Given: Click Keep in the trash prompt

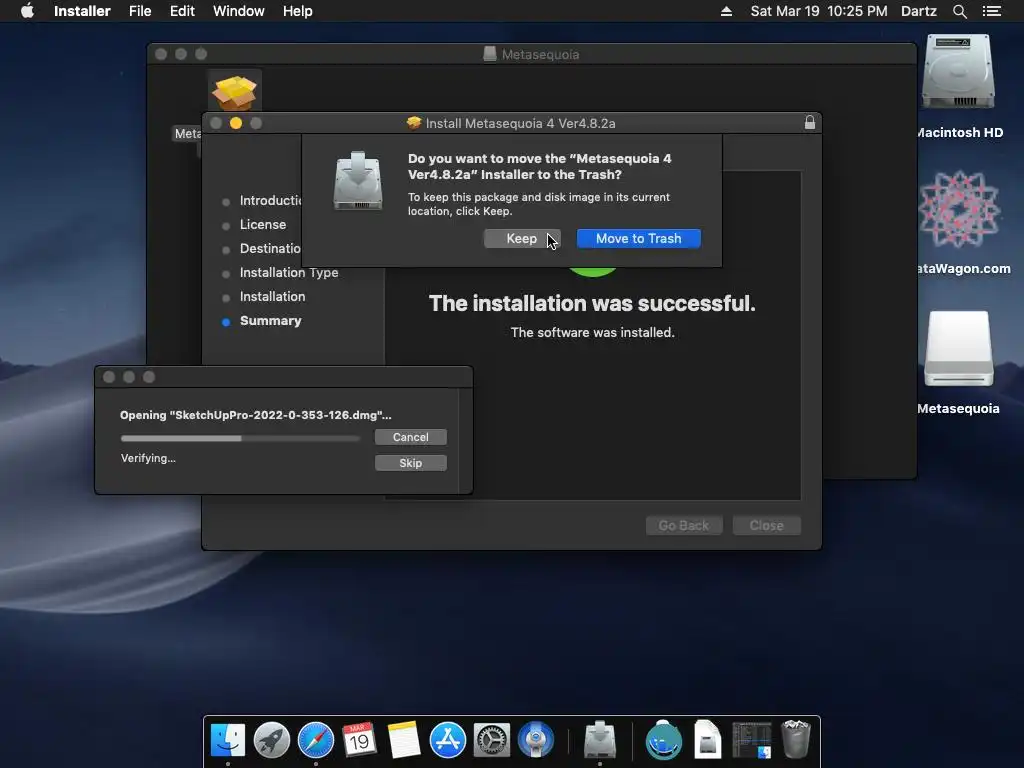Looking at the screenshot, I should coord(522,238).
